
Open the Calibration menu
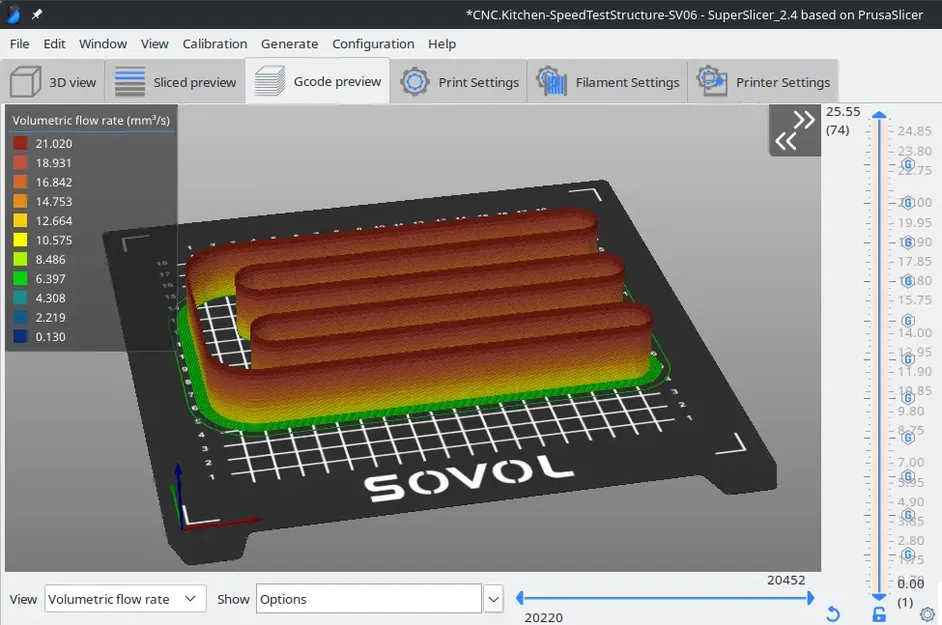click(214, 44)
